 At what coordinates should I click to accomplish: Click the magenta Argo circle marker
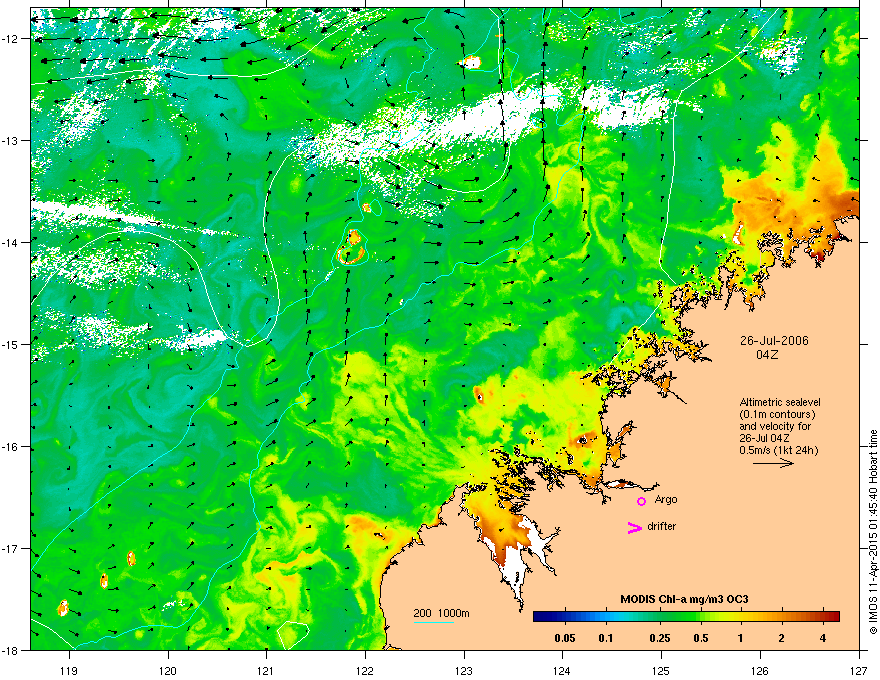click(x=641, y=501)
